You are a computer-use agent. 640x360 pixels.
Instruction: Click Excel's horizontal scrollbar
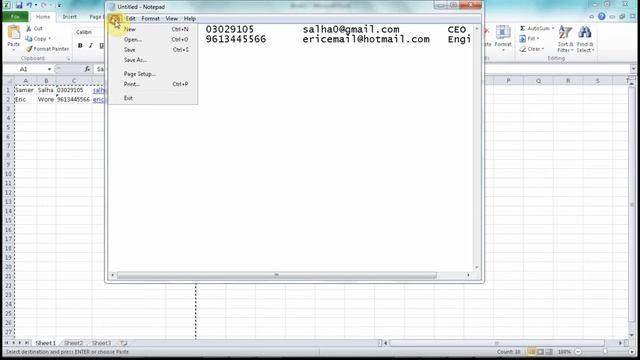497,343
